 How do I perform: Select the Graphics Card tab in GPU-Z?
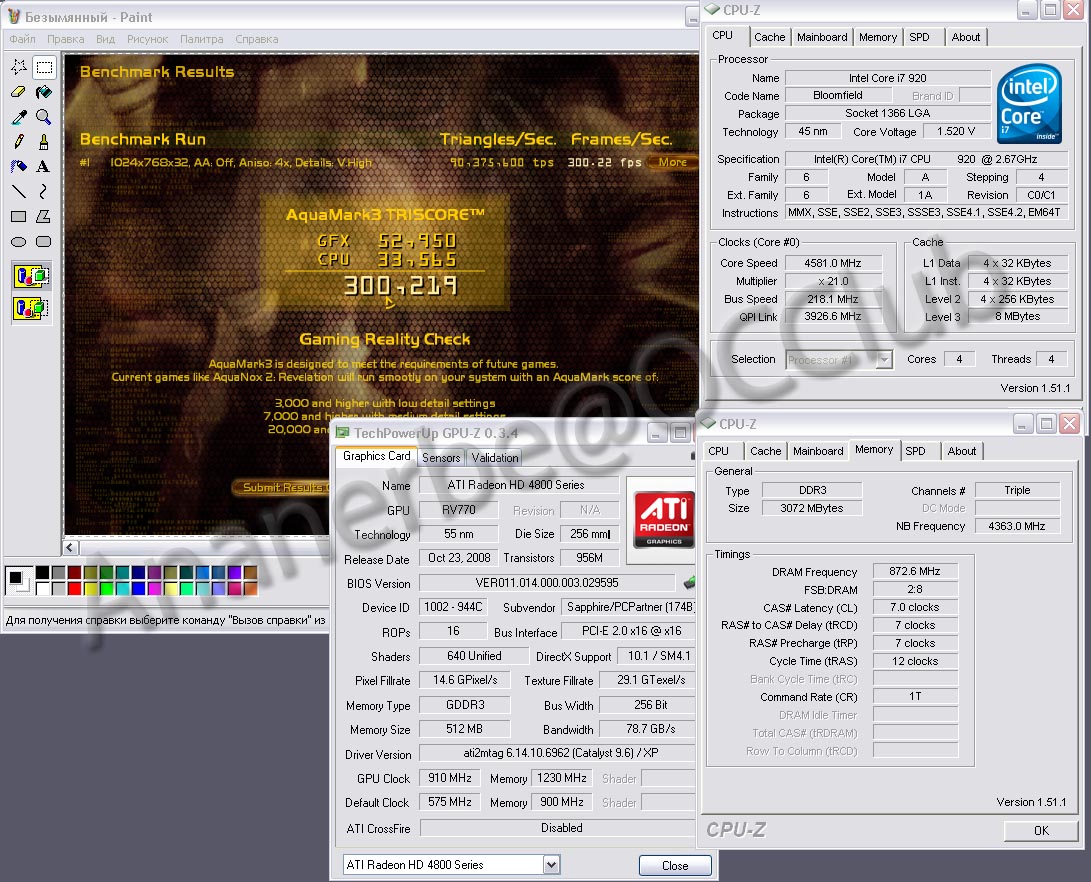(x=376, y=456)
